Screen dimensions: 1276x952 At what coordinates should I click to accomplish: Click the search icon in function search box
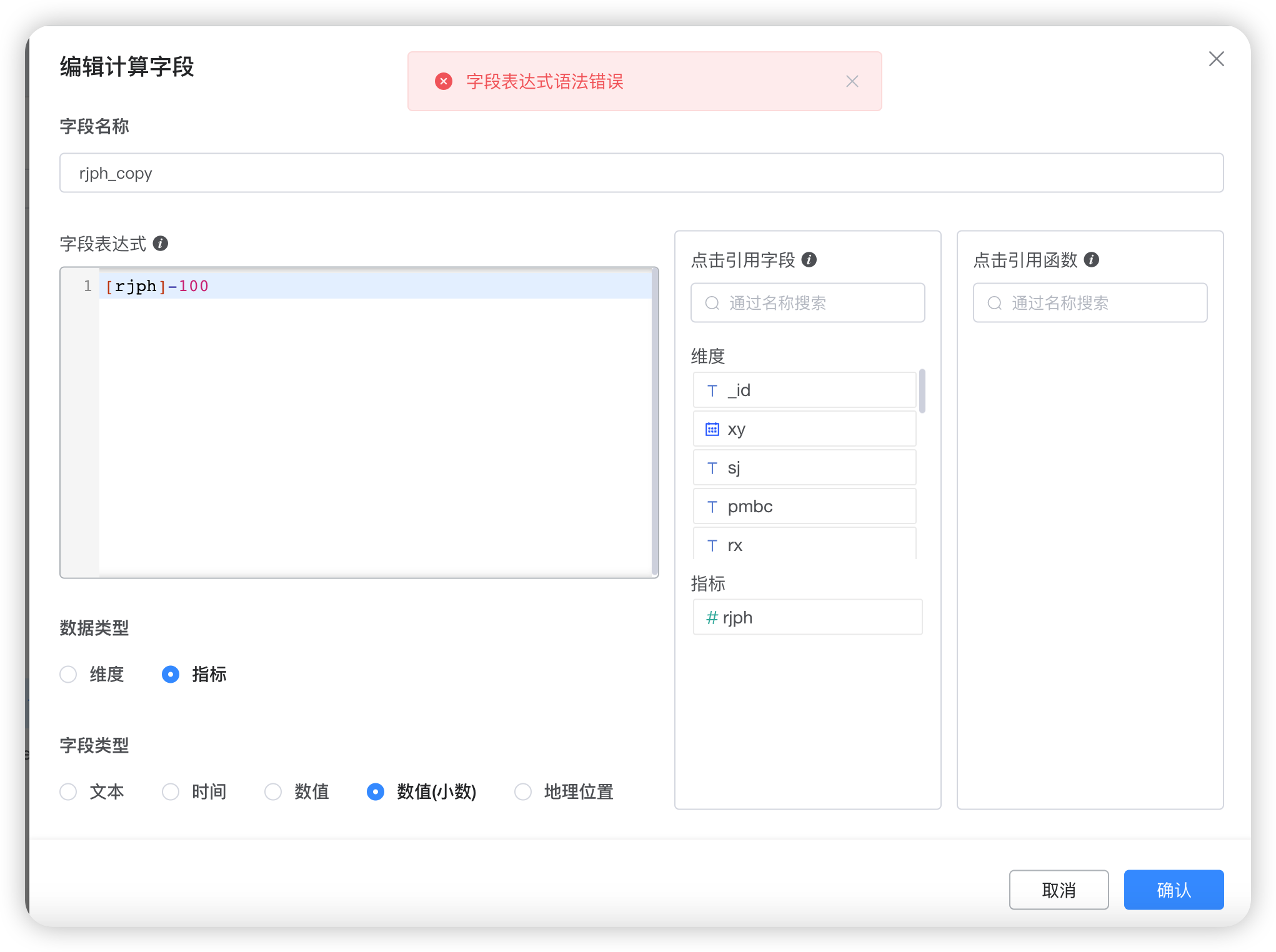point(995,303)
